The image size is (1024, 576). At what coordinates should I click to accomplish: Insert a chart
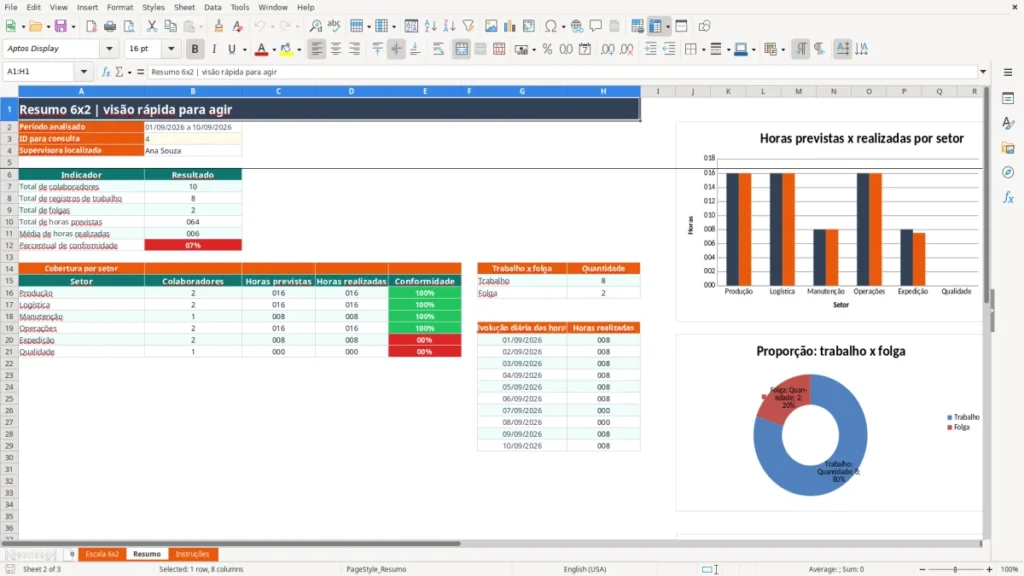click(509, 26)
